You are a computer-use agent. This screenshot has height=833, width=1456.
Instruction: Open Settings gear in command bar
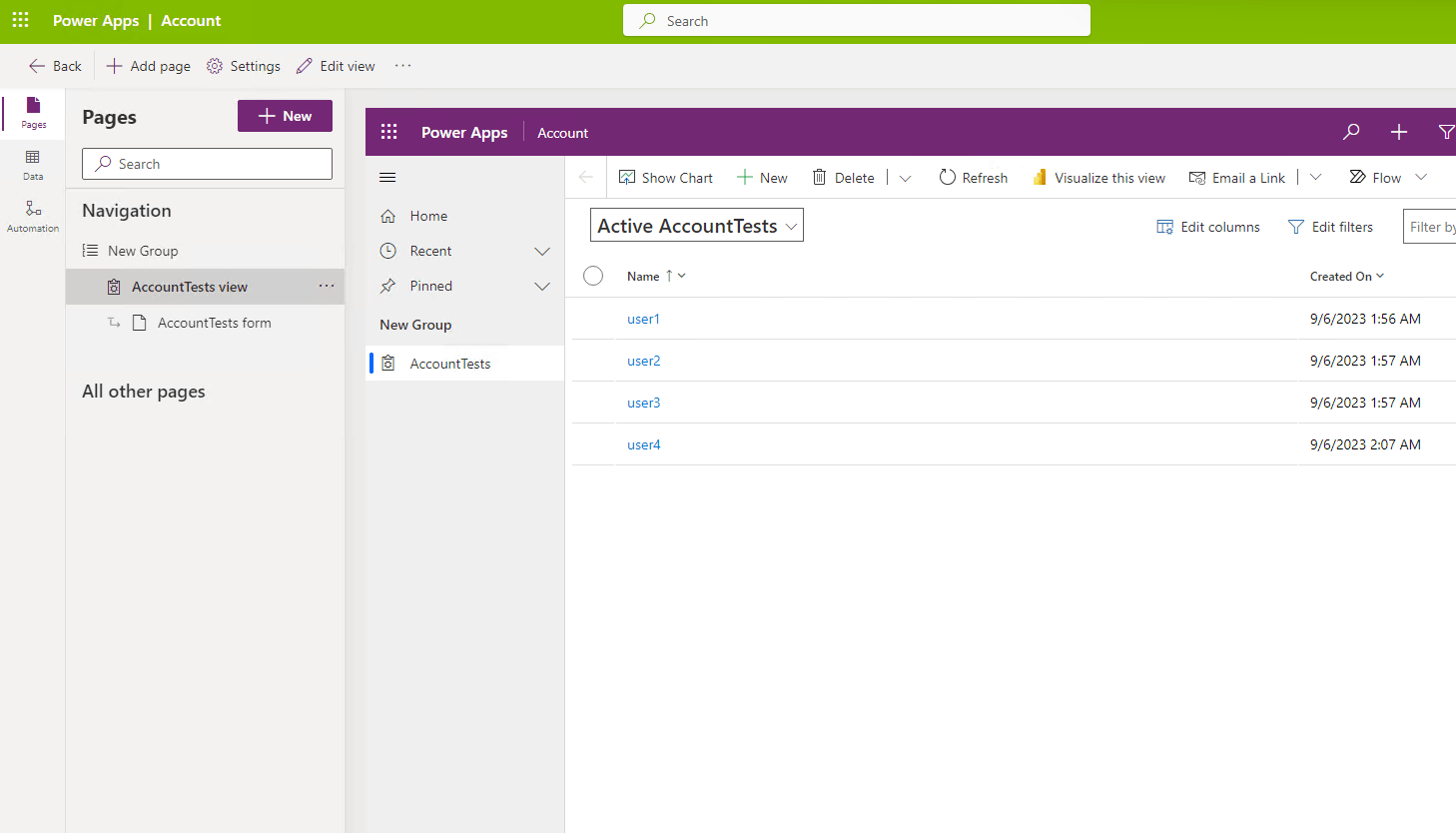point(215,66)
